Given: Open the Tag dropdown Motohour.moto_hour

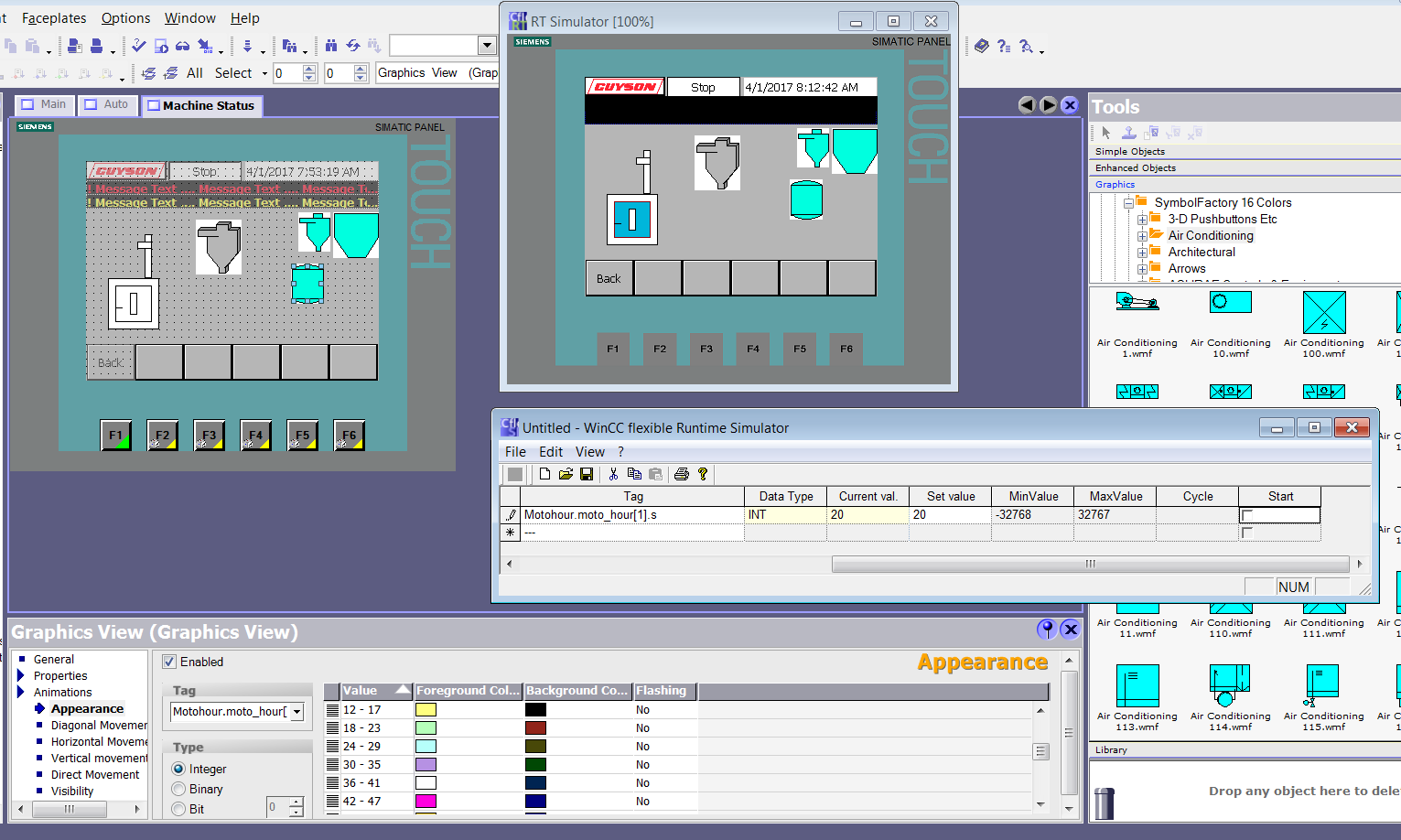Looking at the screenshot, I should click(296, 712).
